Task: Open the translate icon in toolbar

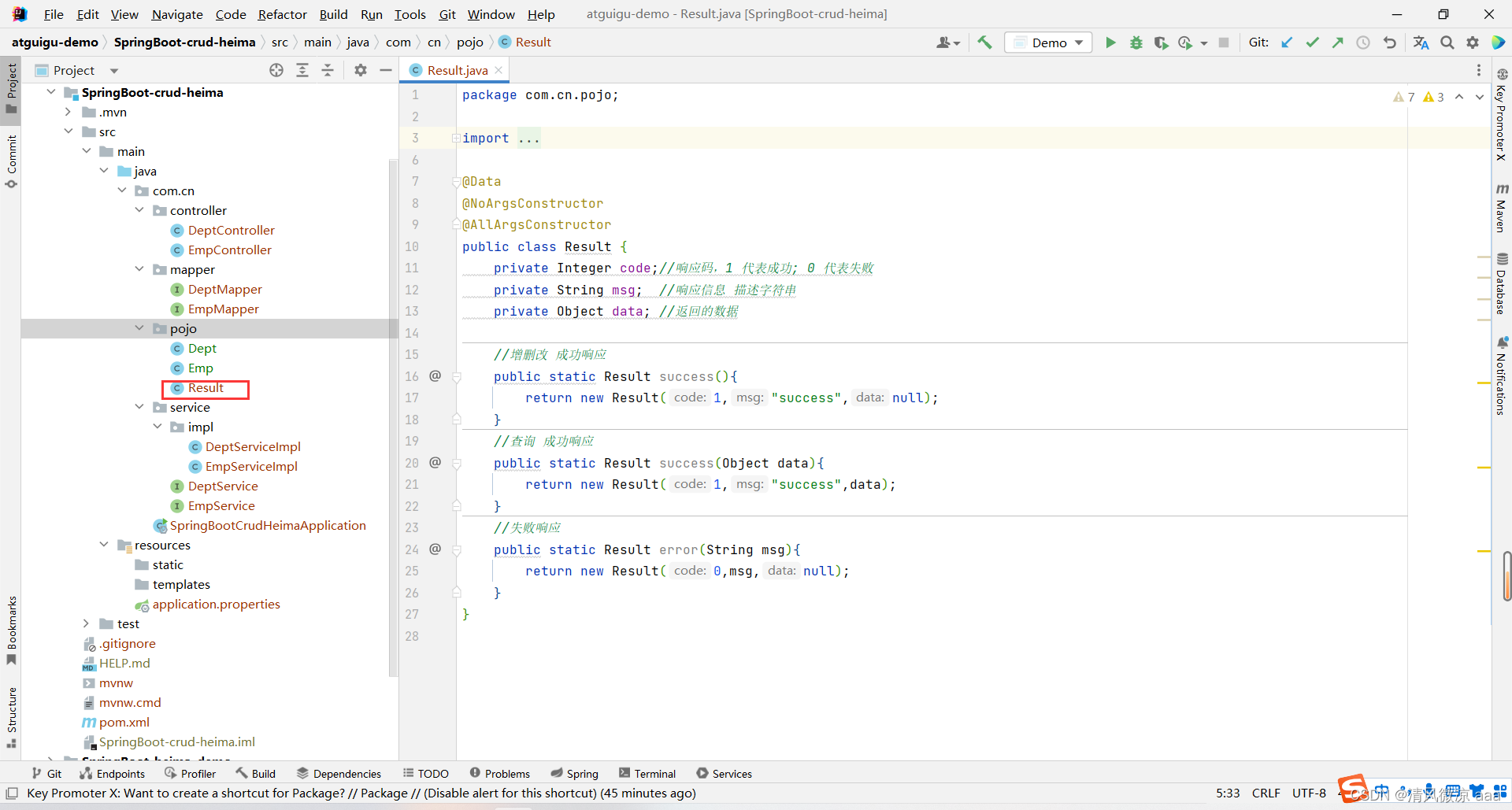Action: (x=1421, y=43)
